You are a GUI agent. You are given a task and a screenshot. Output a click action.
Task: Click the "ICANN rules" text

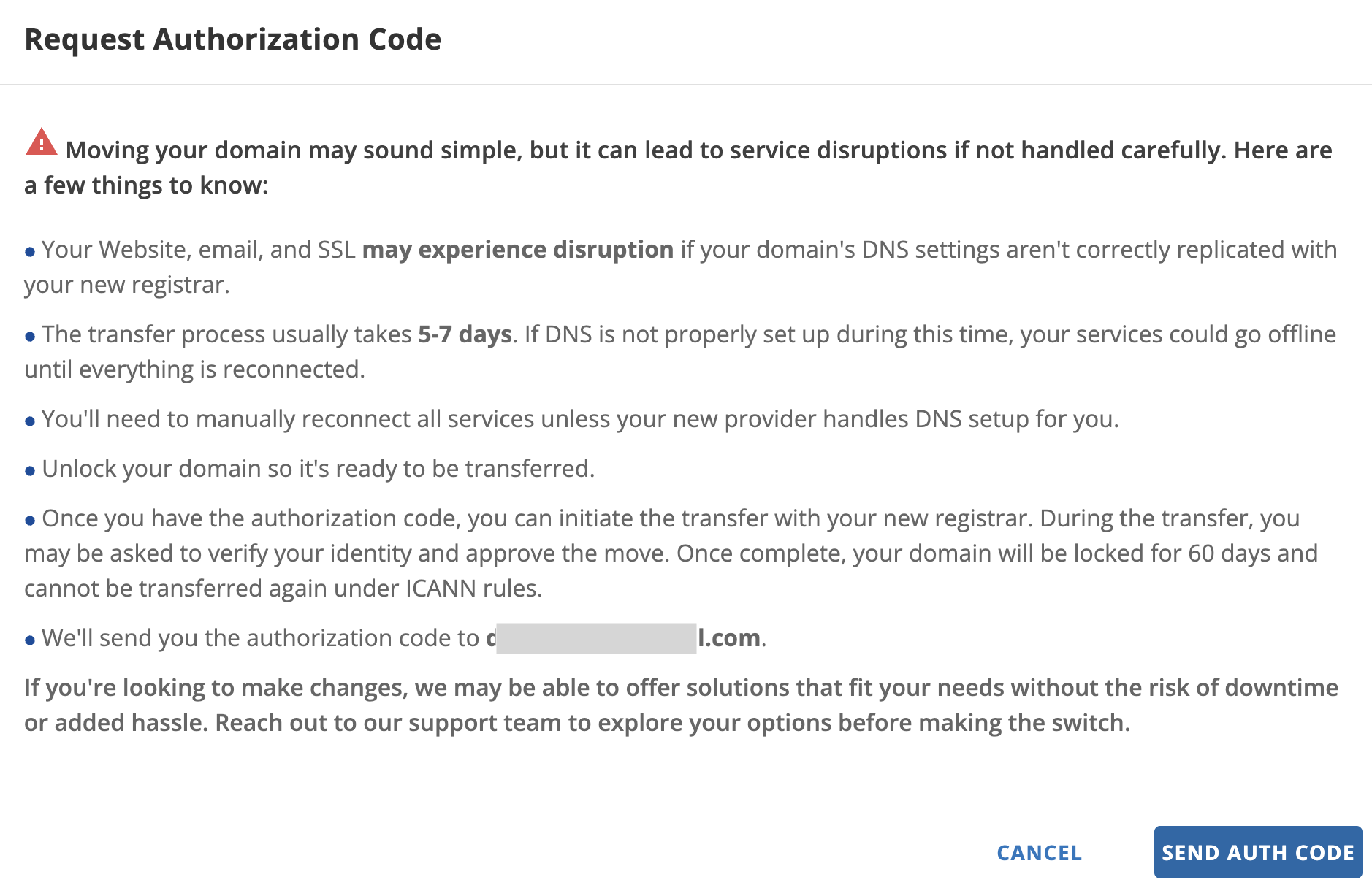pyautogui.click(x=473, y=589)
